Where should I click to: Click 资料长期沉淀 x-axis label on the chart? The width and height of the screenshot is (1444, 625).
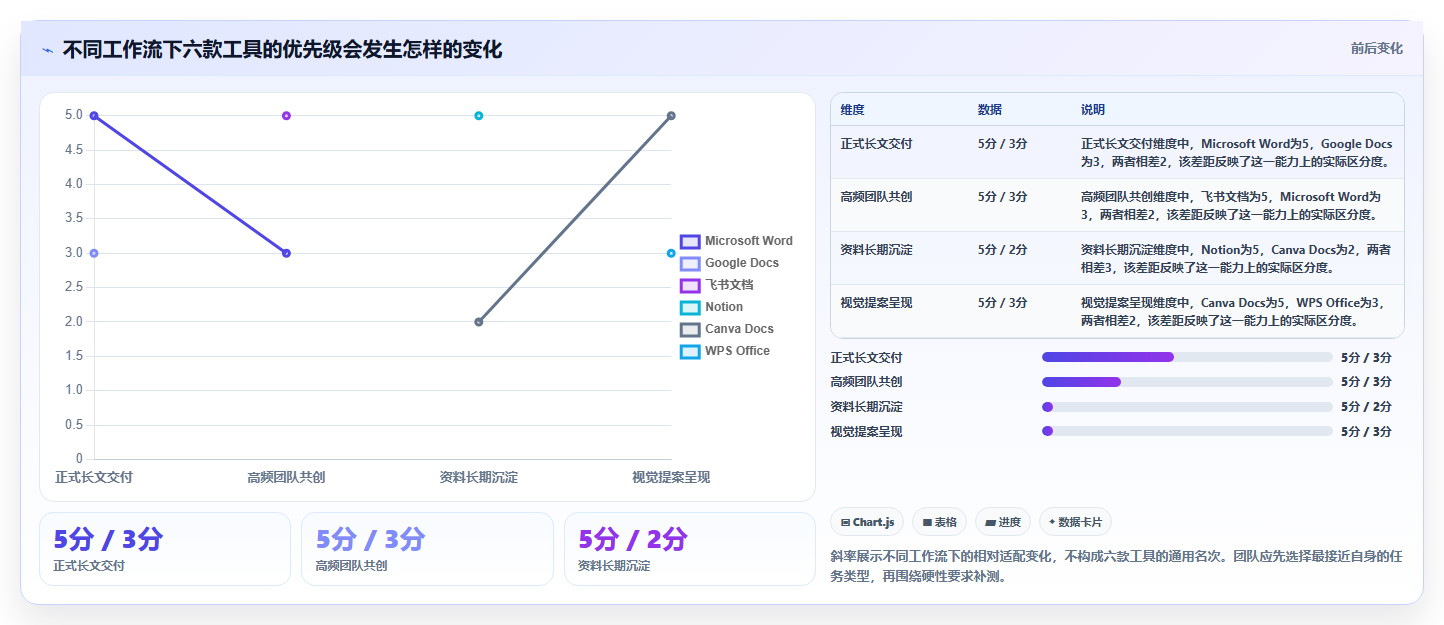pyautogui.click(x=479, y=478)
